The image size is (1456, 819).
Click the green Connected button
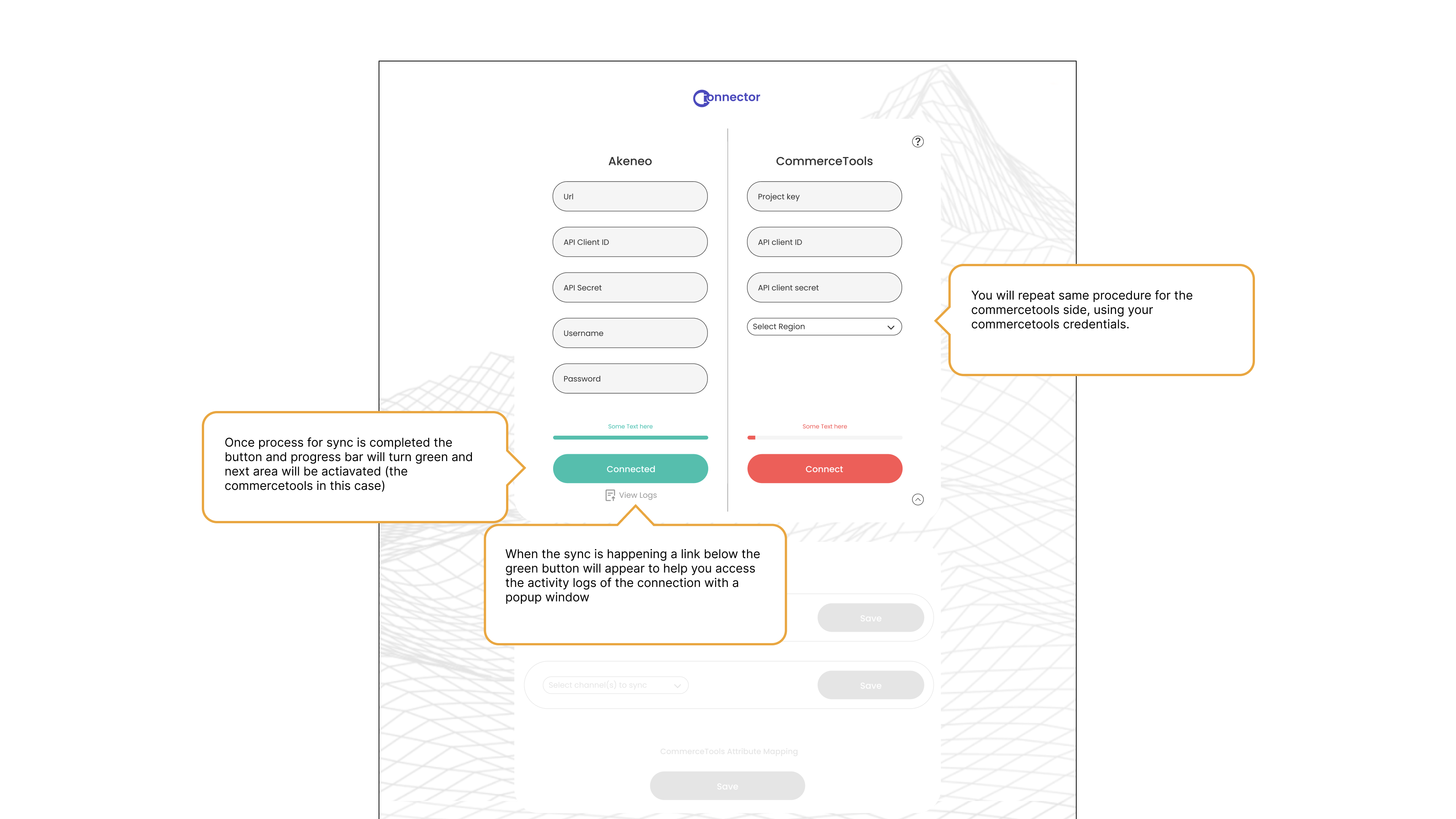pyautogui.click(x=630, y=469)
